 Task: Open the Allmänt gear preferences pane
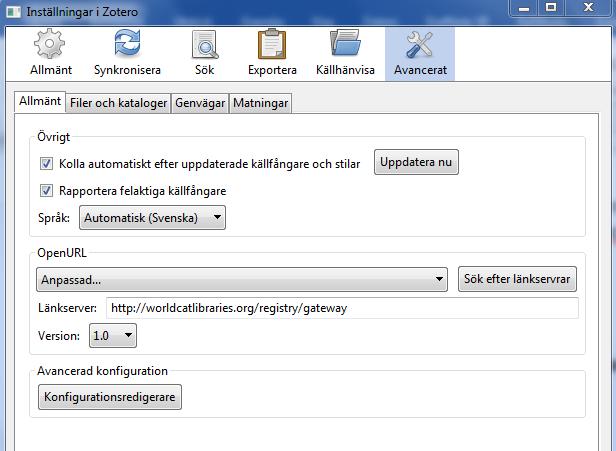(x=50, y=53)
